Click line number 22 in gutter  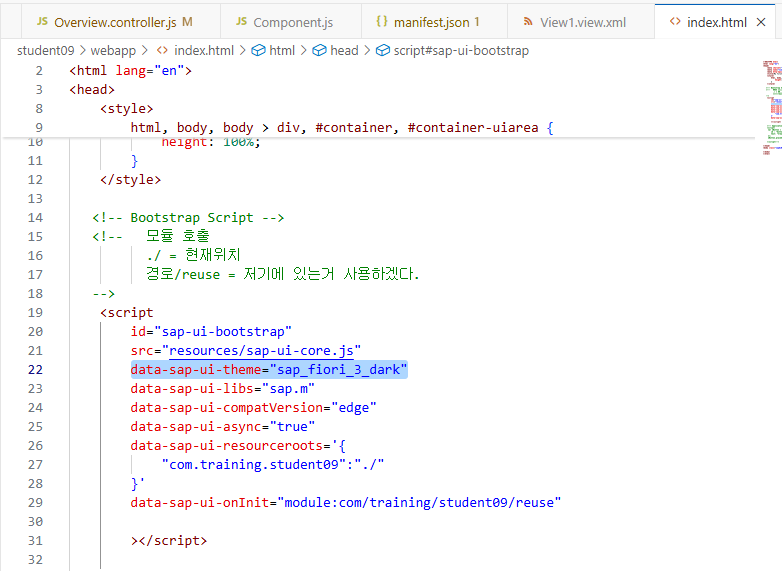[x=35, y=370]
